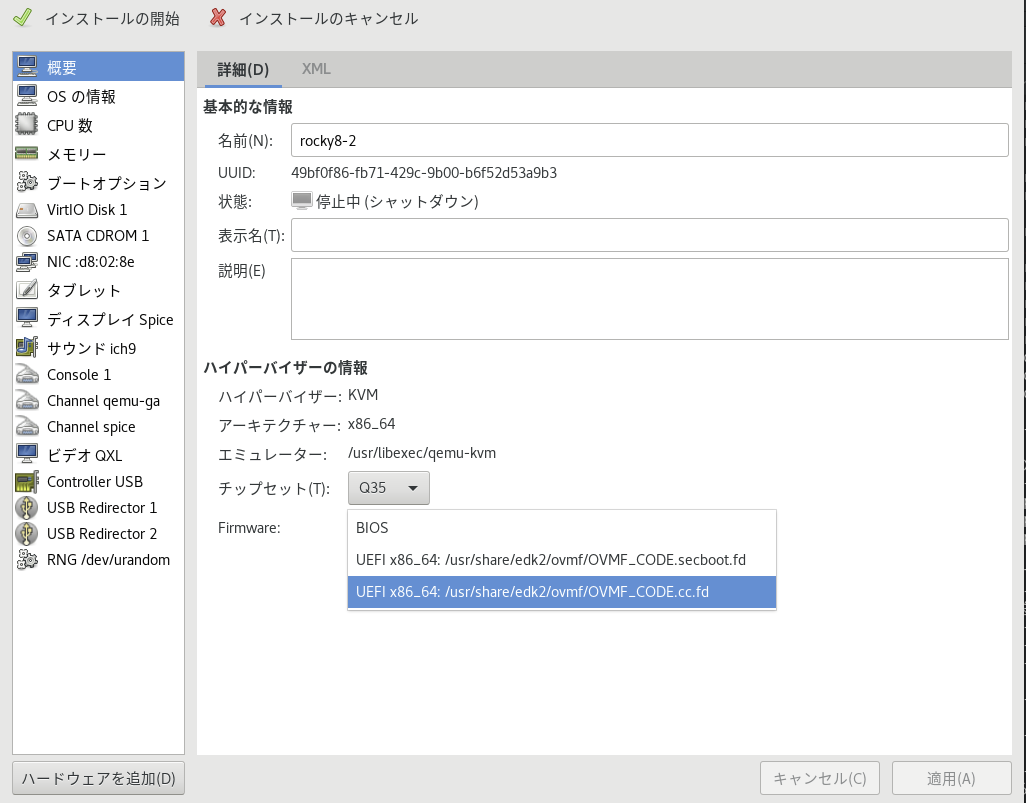Select the RNG /dev/urandom icon
Screen dimensions: 1026x803
pyautogui.click(x=27, y=560)
